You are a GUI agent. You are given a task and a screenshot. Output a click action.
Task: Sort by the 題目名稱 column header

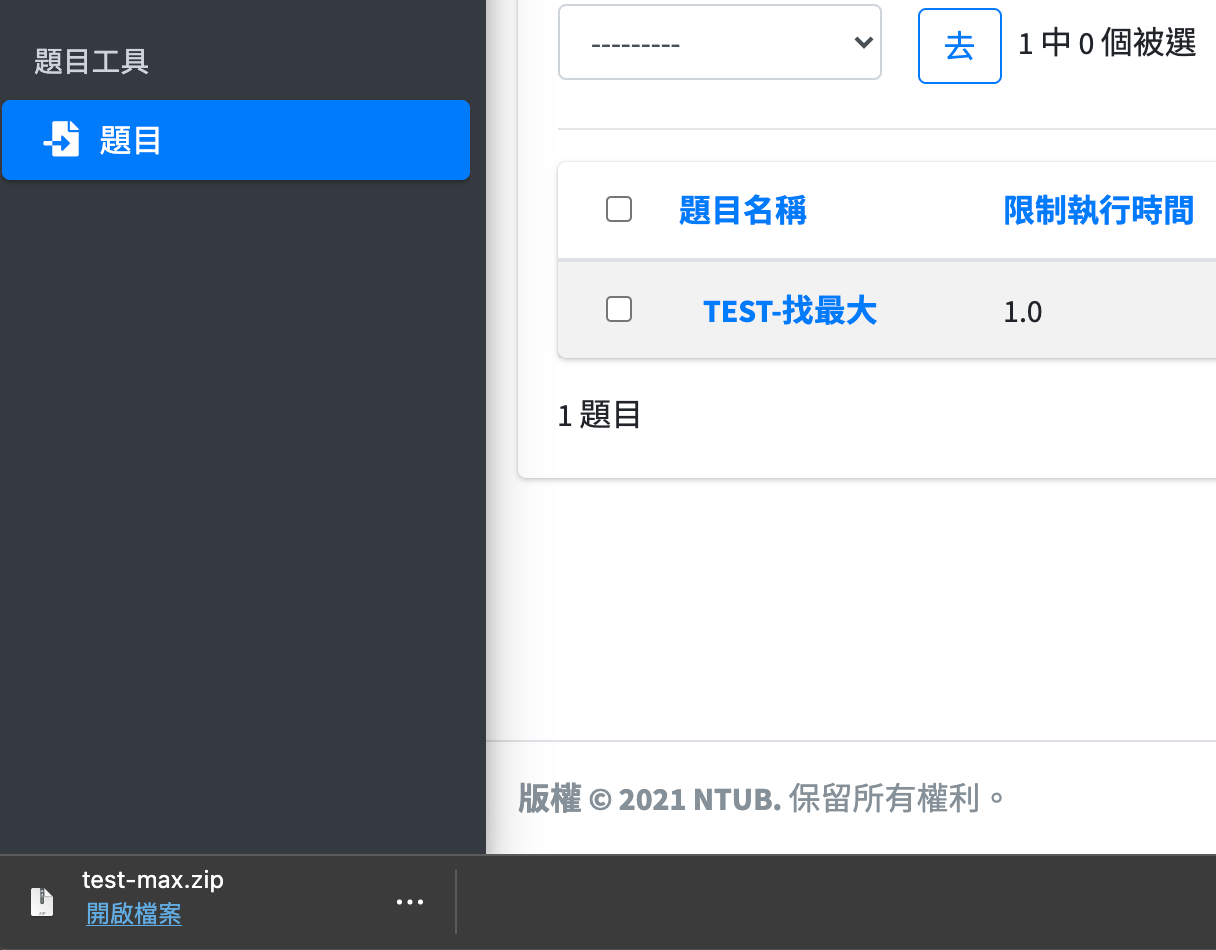point(742,211)
